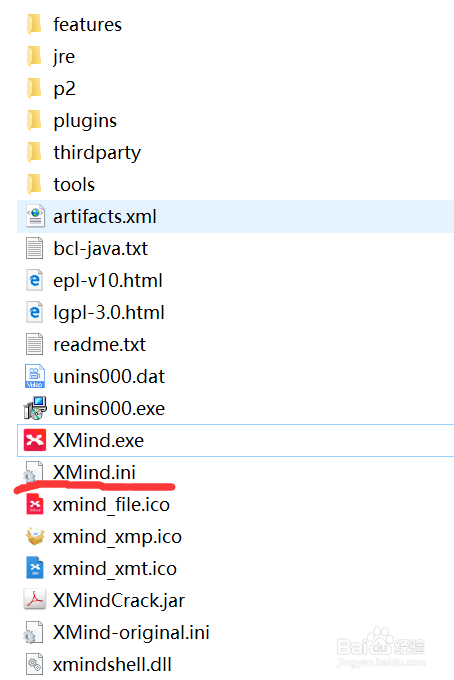Viewport: 454px width, 680px height.
Task: Select the XMind.ini settings file icon
Action: point(33,472)
